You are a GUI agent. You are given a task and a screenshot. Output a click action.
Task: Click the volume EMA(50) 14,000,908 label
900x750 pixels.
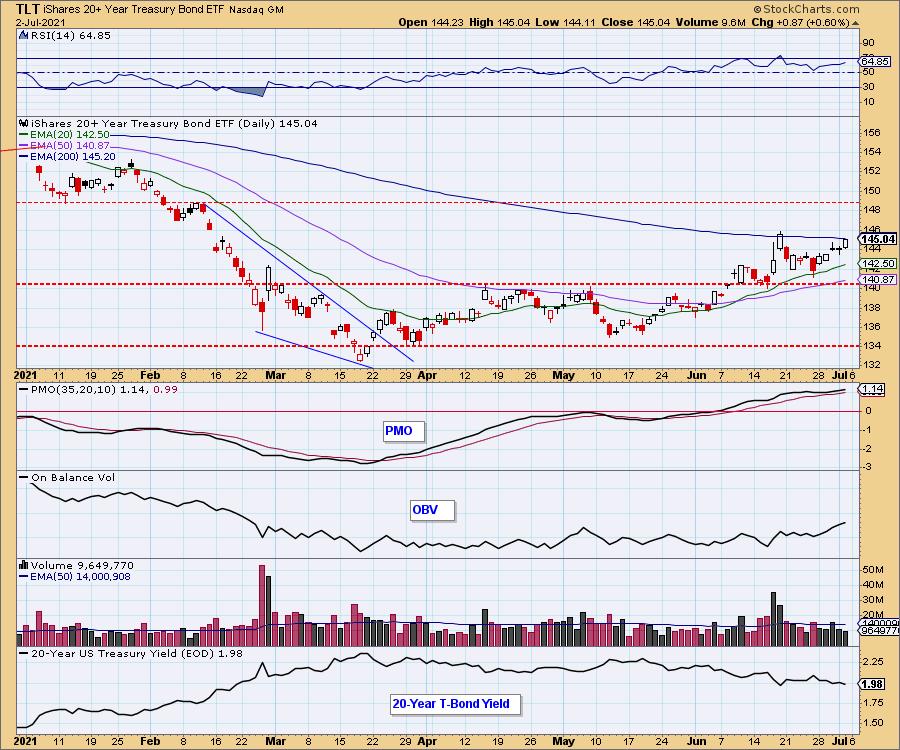(x=75, y=577)
